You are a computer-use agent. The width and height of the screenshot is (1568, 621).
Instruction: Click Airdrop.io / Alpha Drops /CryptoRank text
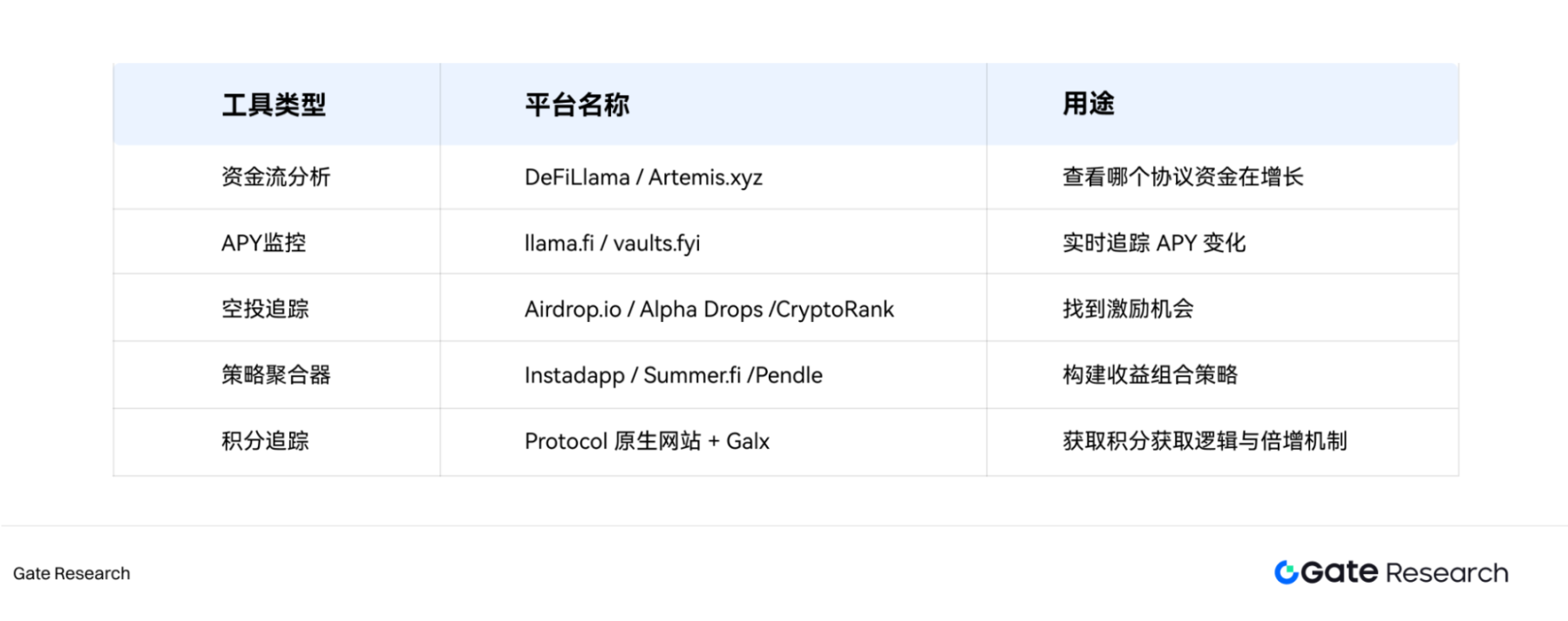(x=709, y=309)
